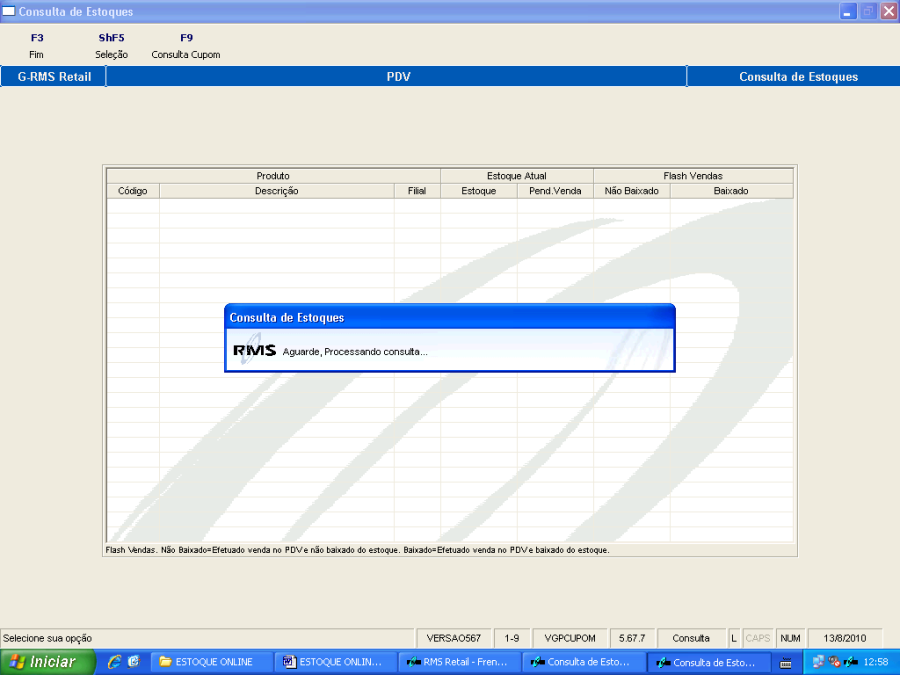Minimize the Consulta de Estoques window
This screenshot has width=900, height=675.
pos(848,11)
